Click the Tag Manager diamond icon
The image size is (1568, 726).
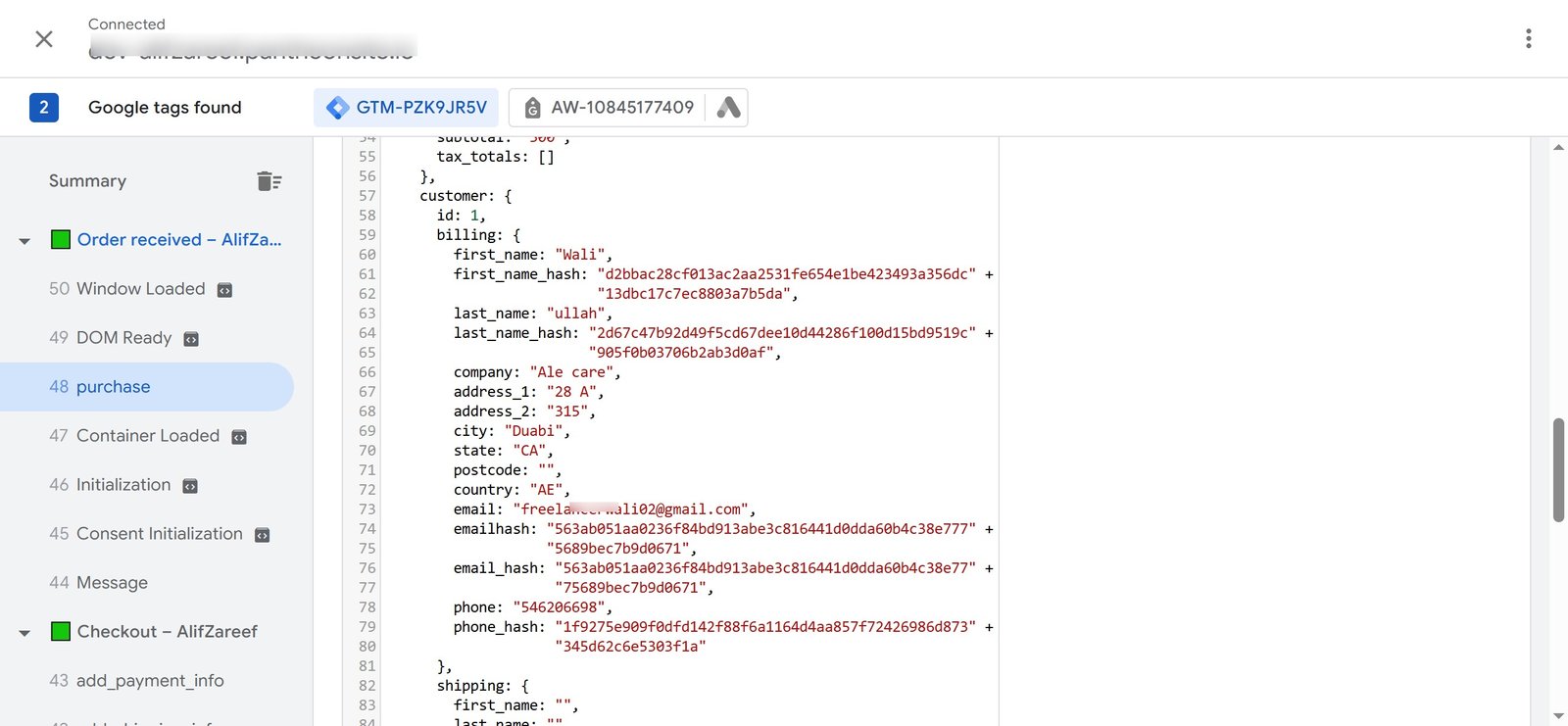click(338, 108)
